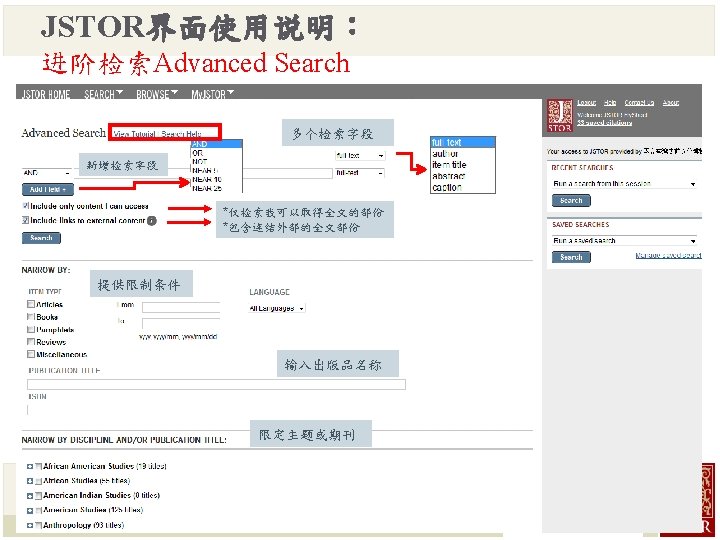Viewport: 720px width, 540px height.
Task: Open the MyJSTOR menu
Action: (212, 95)
